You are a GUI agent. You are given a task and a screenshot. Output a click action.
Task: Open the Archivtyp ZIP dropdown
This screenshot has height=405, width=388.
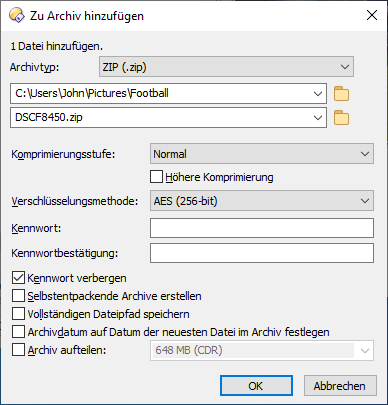point(226,67)
